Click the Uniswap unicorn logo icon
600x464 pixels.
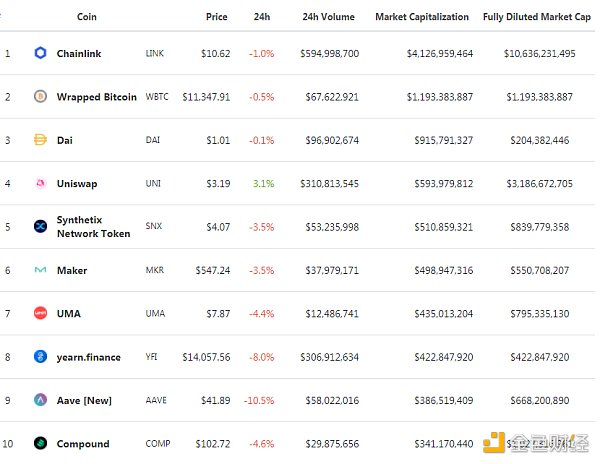40,184
